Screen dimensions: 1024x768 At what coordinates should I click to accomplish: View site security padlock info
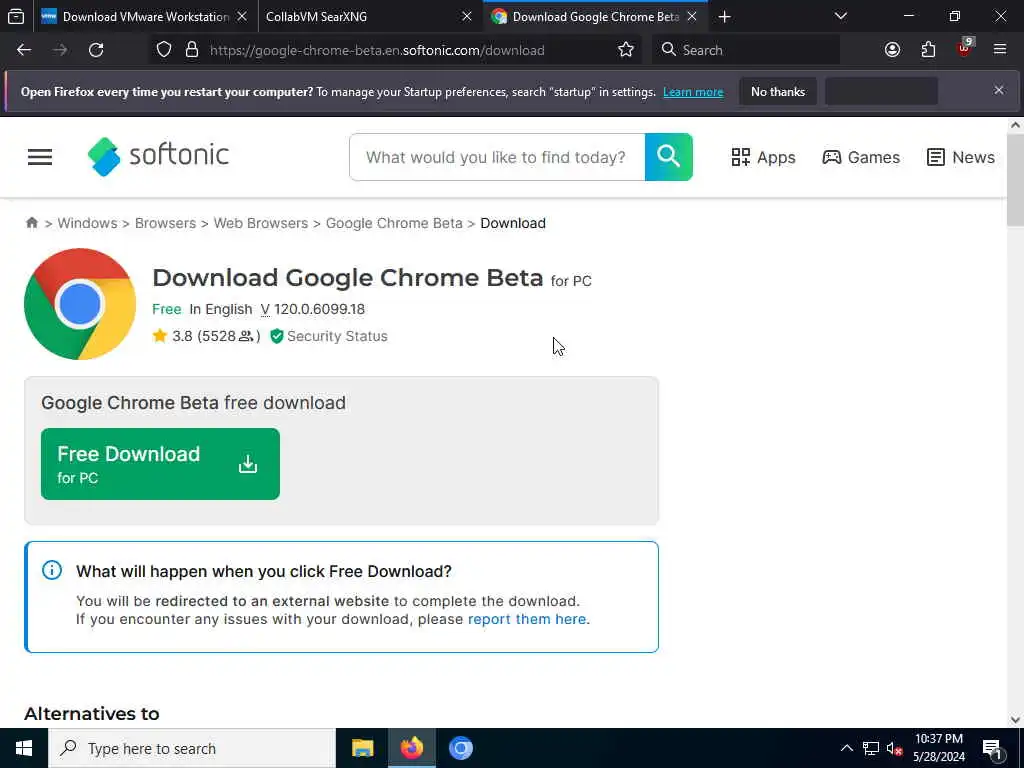192,50
